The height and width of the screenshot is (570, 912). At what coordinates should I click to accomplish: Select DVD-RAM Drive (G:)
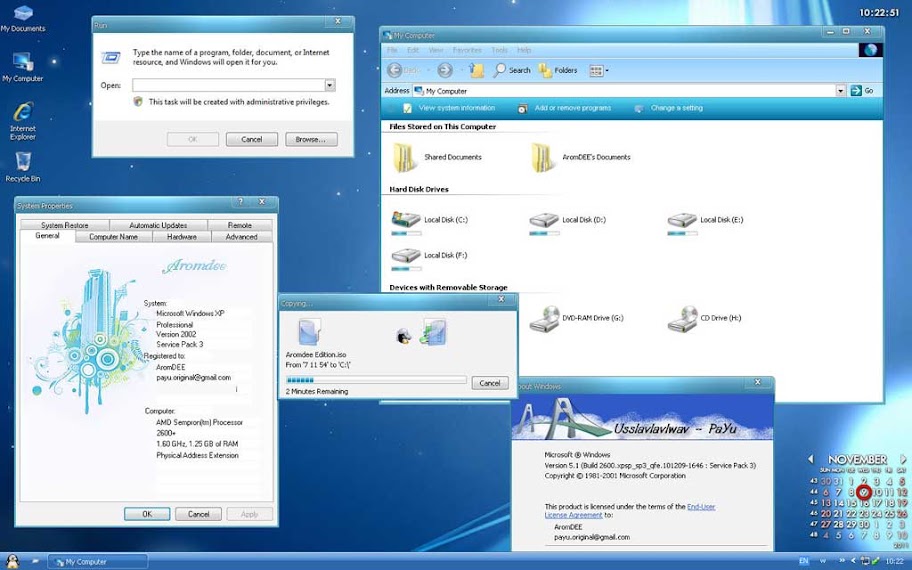[x=576, y=319]
